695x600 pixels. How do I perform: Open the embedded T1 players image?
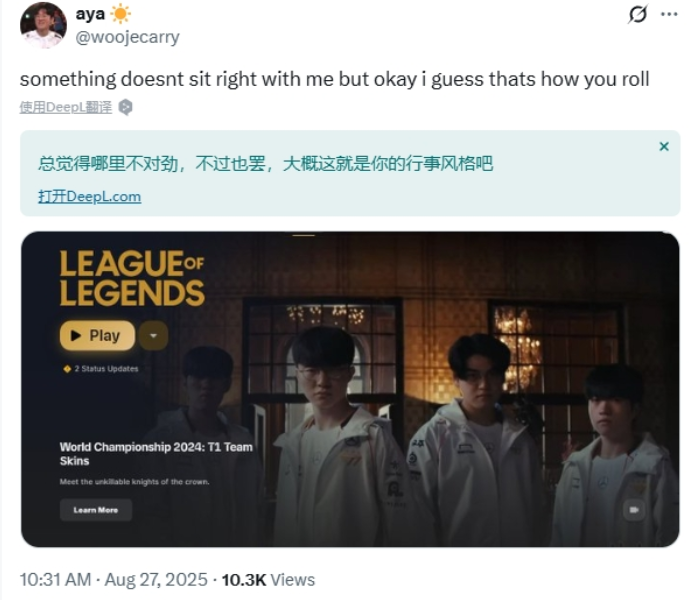click(350, 389)
